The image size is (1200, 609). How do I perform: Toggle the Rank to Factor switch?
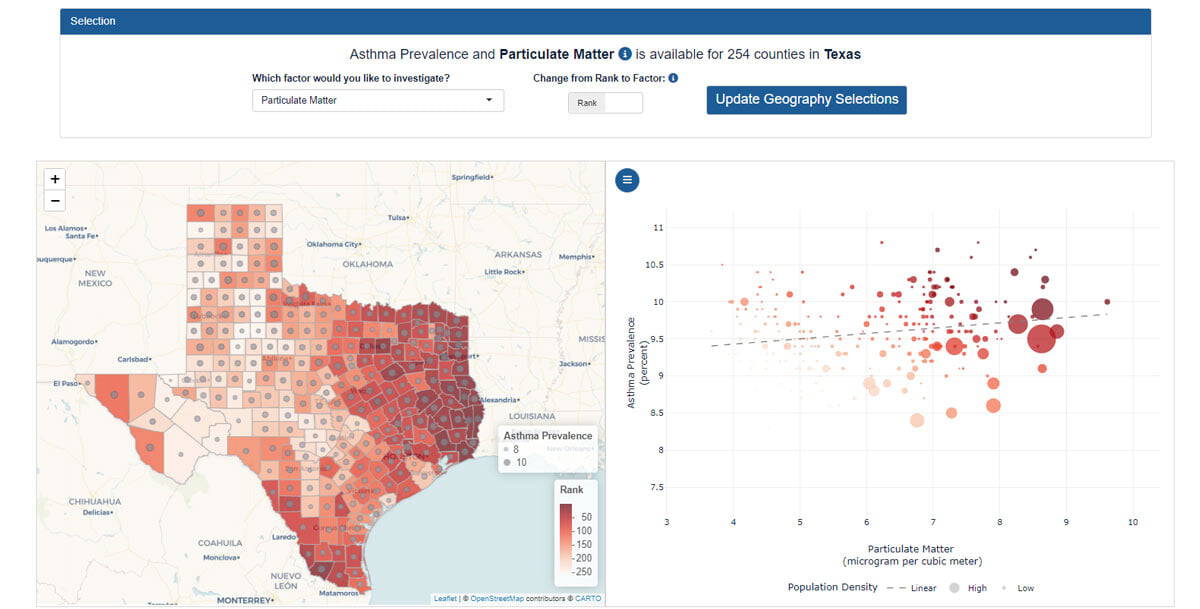tap(605, 103)
